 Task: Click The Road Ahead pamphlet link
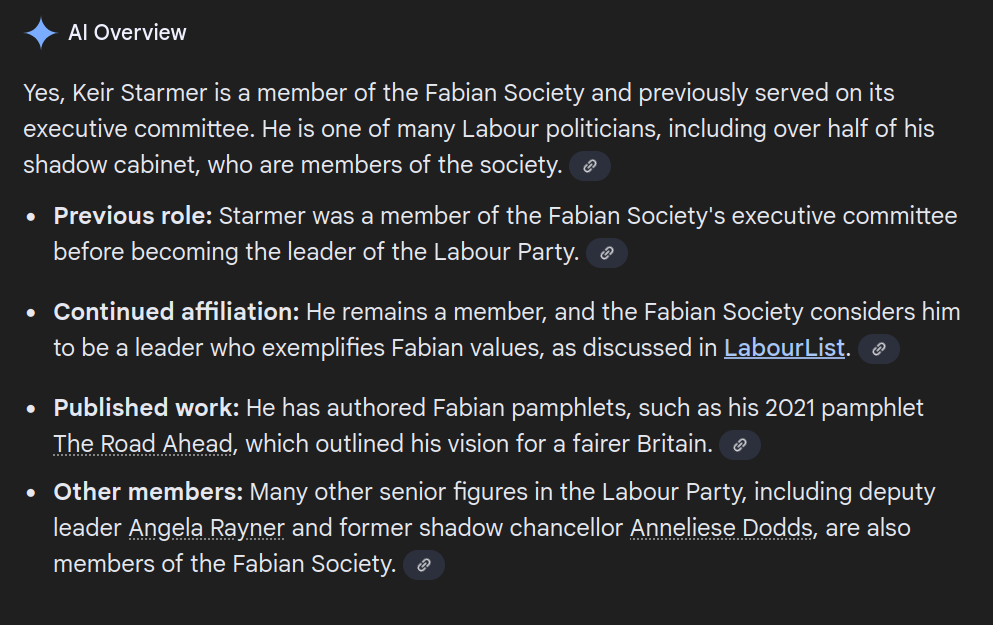[x=143, y=444]
